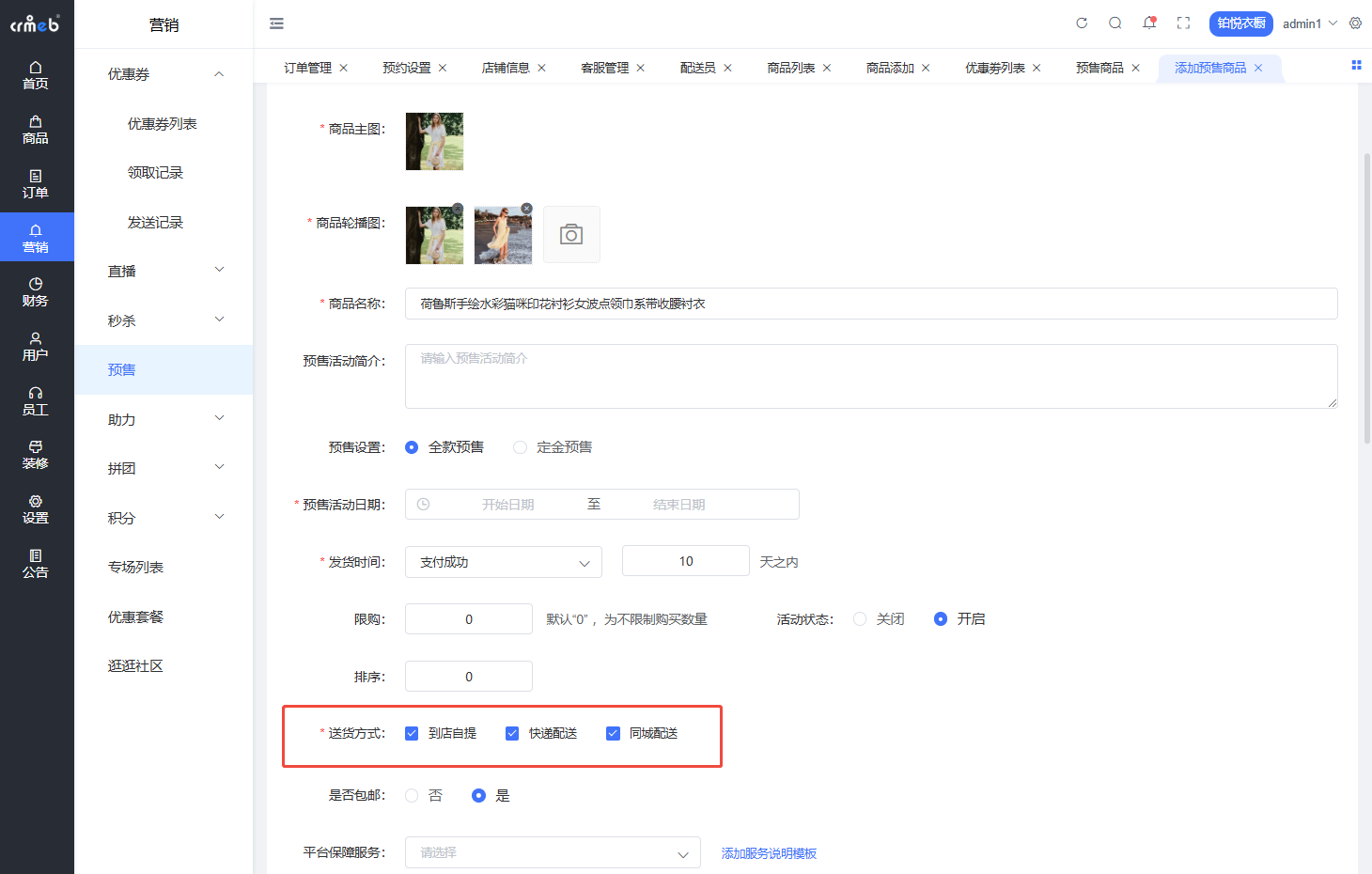Image resolution: width=1372 pixels, height=874 pixels.
Task: Click the 商品名称 input field
Action: [x=871, y=304]
